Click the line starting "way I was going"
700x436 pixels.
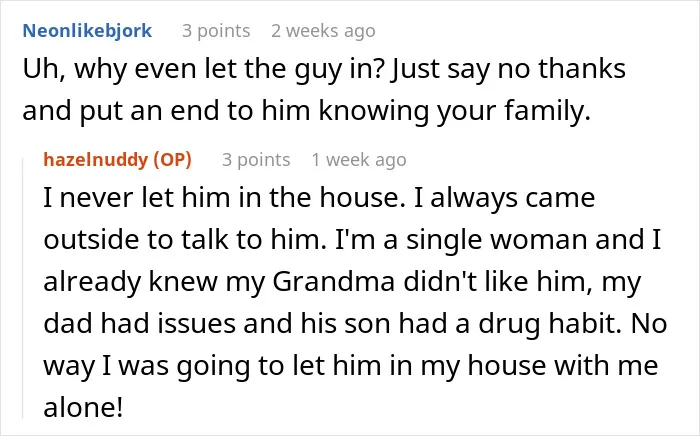coord(351,366)
